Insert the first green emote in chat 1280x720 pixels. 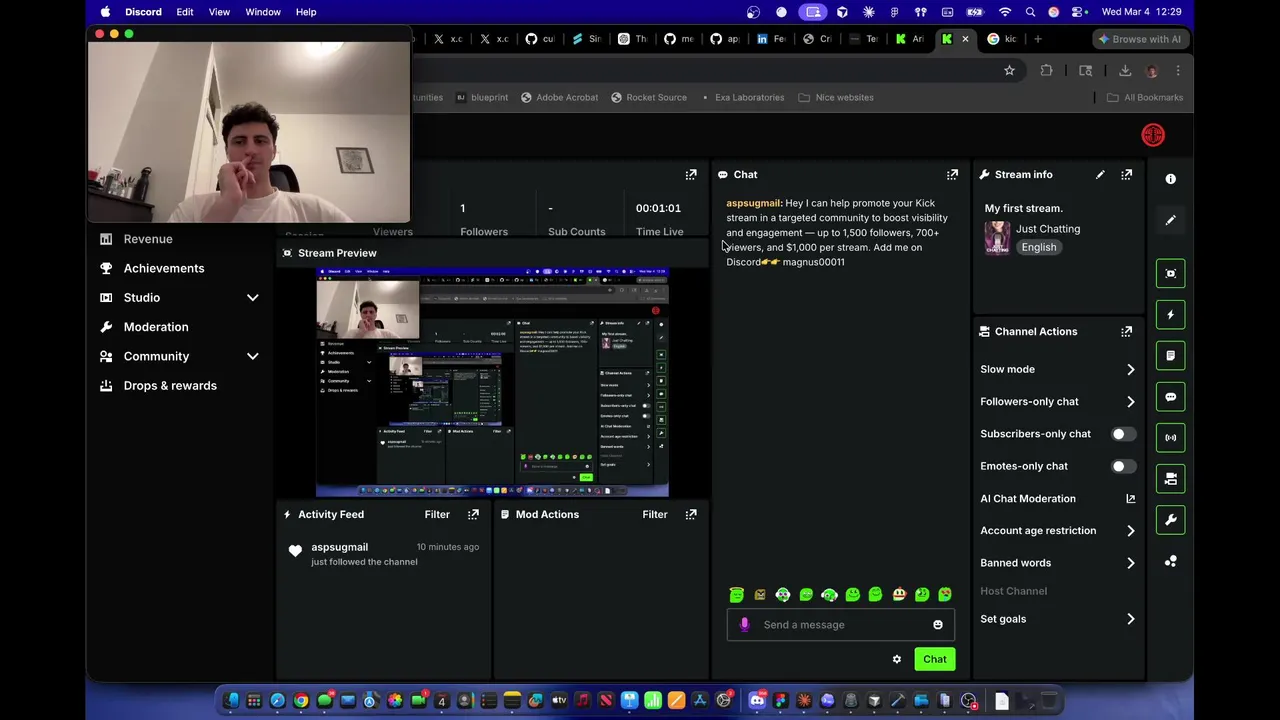pos(737,595)
